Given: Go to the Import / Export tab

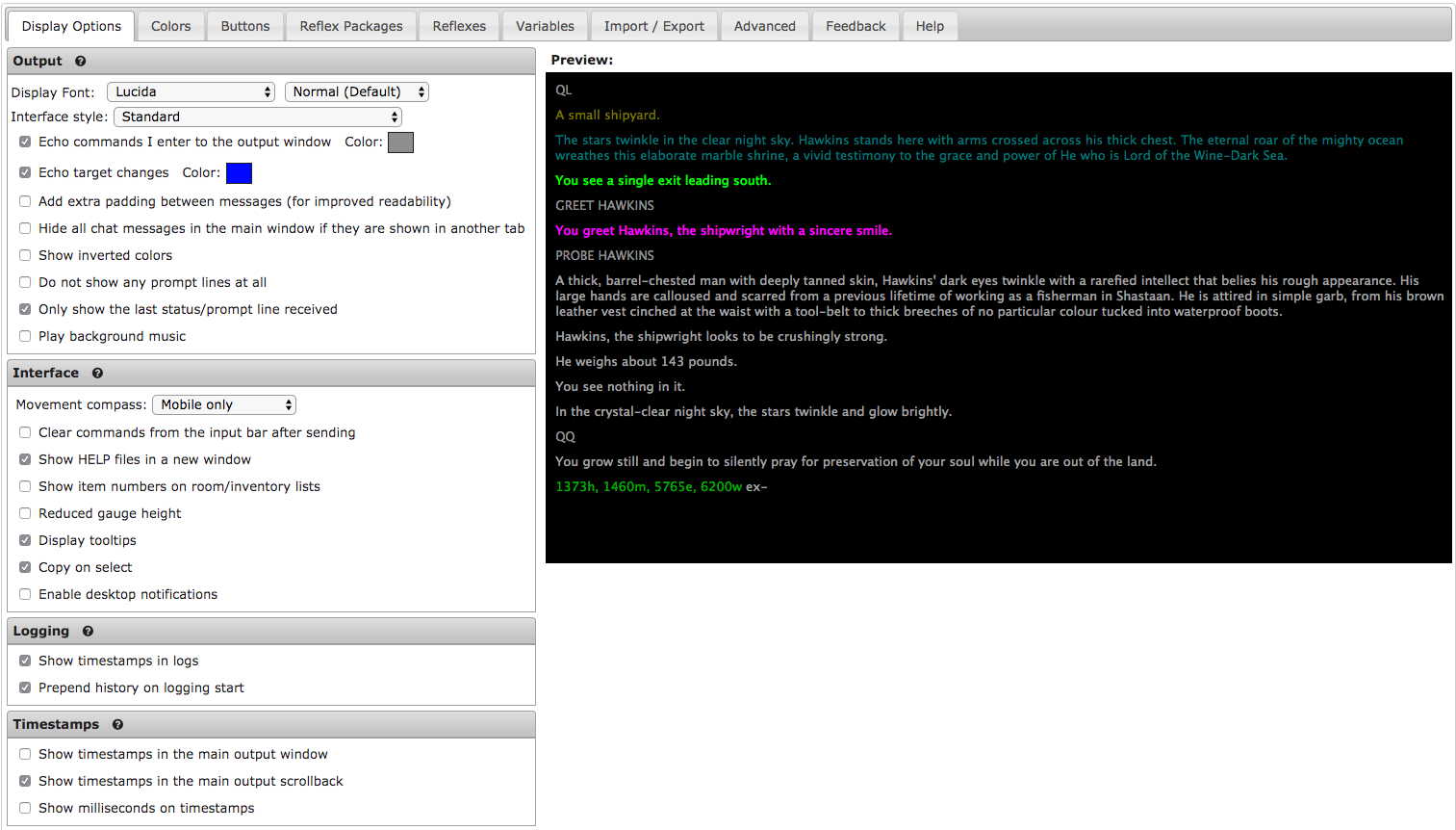Looking at the screenshot, I should (653, 26).
